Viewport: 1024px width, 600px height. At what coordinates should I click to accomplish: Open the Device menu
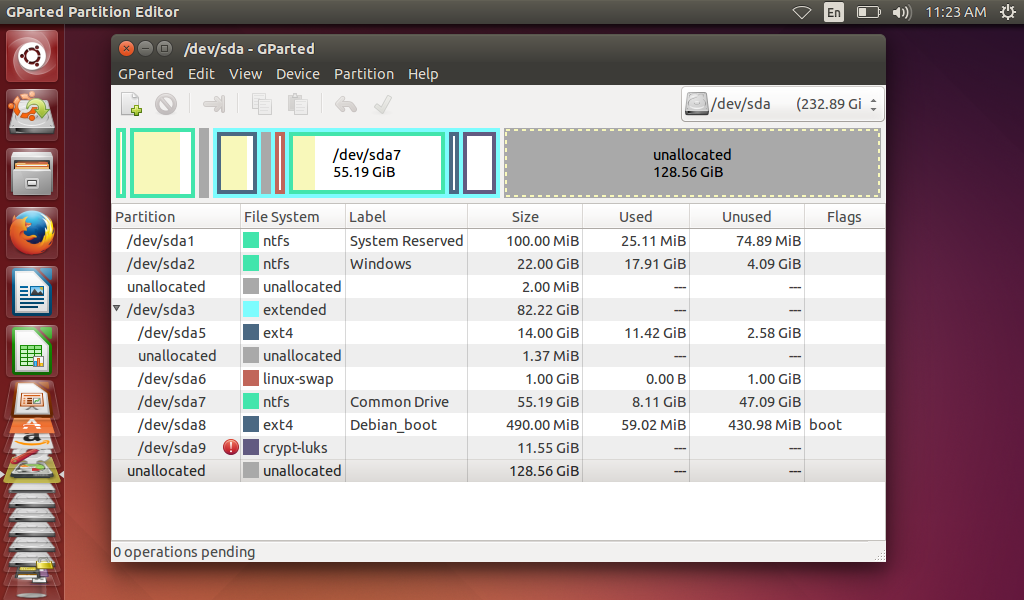pyautogui.click(x=298, y=74)
